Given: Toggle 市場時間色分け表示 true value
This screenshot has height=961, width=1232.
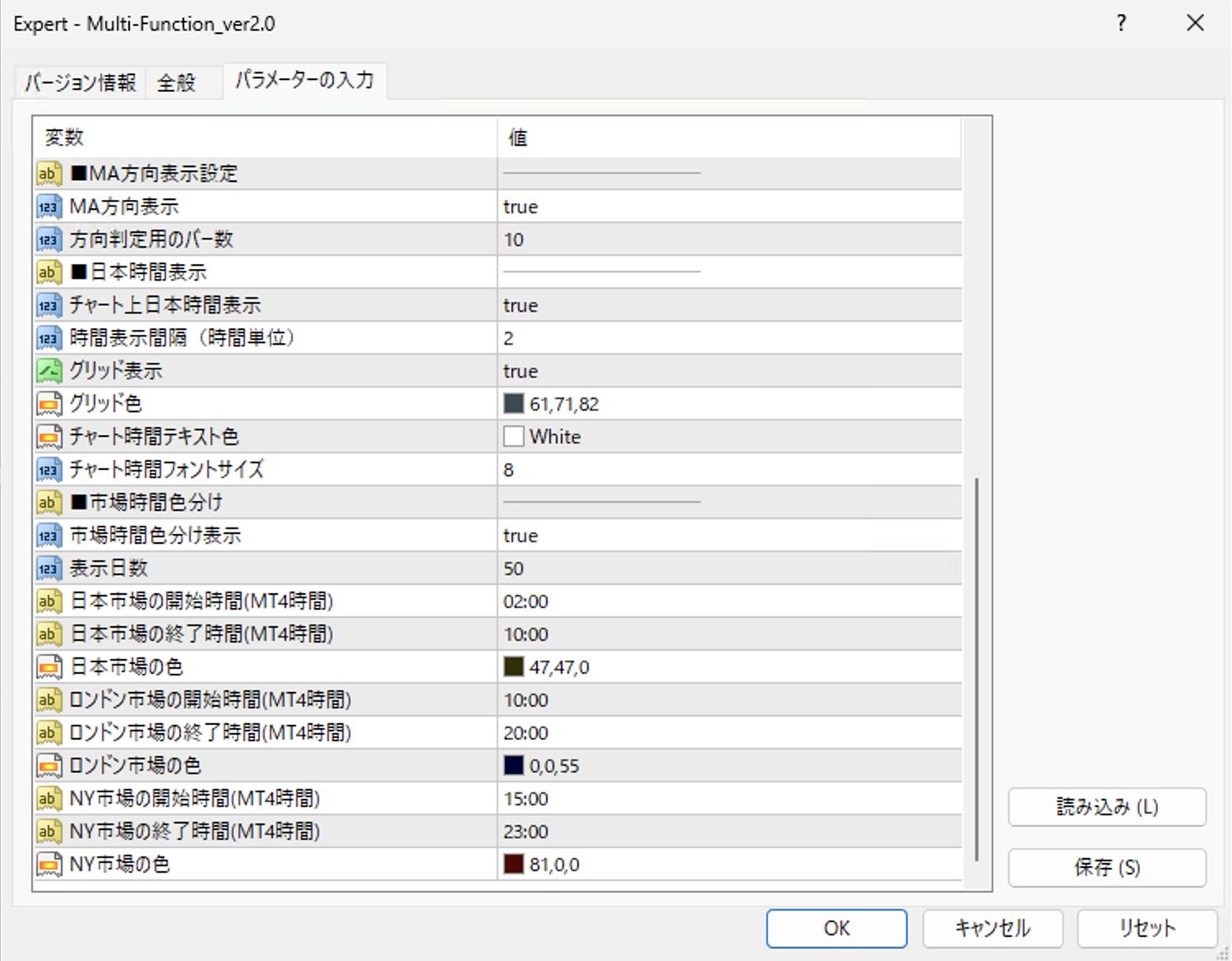Looking at the screenshot, I should click(x=521, y=536).
